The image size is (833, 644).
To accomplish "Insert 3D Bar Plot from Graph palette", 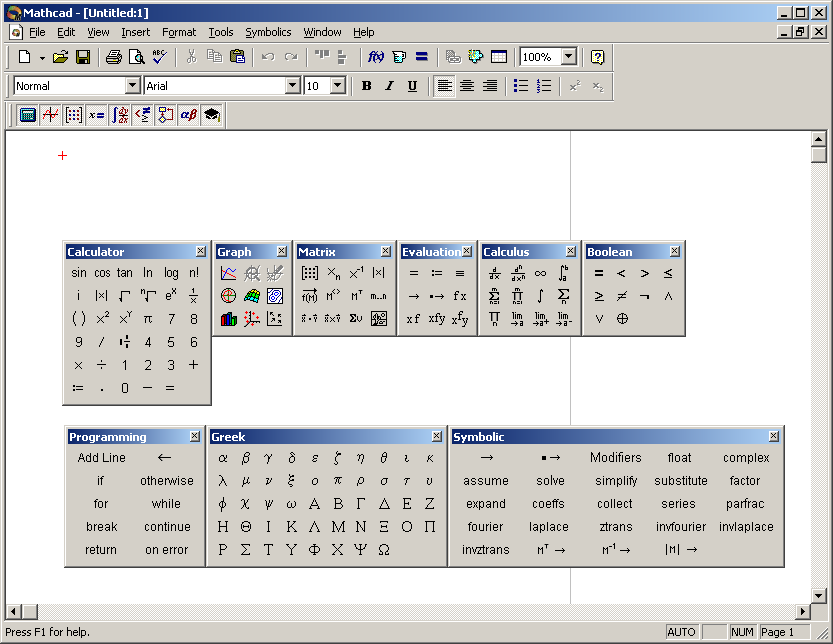I will click(x=228, y=319).
